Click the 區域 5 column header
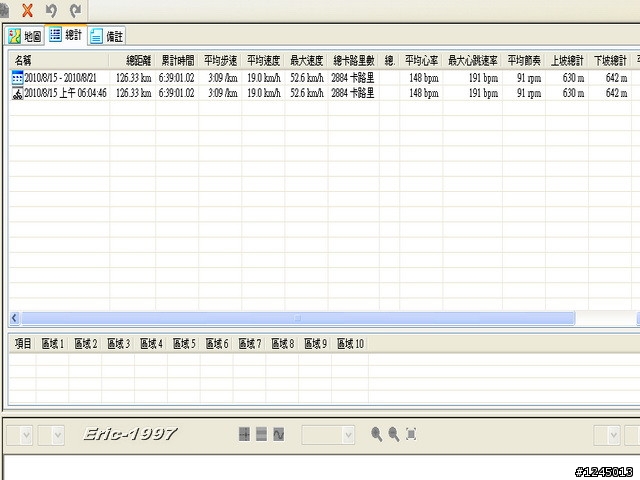The height and width of the screenshot is (480, 640). pyautogui.click(x=184, y=344)
